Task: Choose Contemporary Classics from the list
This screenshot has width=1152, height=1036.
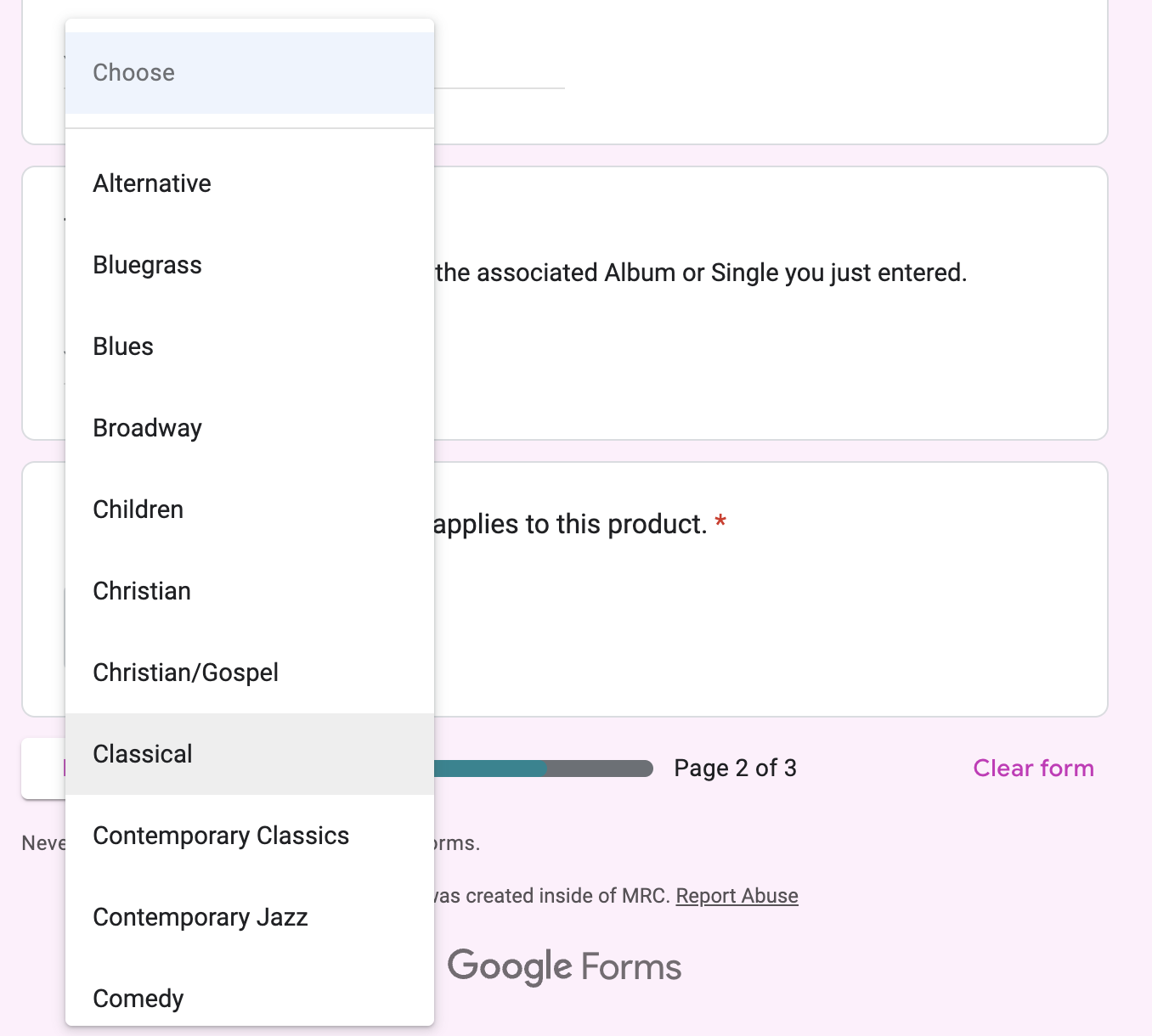Action: pyautogui.click(x=250, y=836)
